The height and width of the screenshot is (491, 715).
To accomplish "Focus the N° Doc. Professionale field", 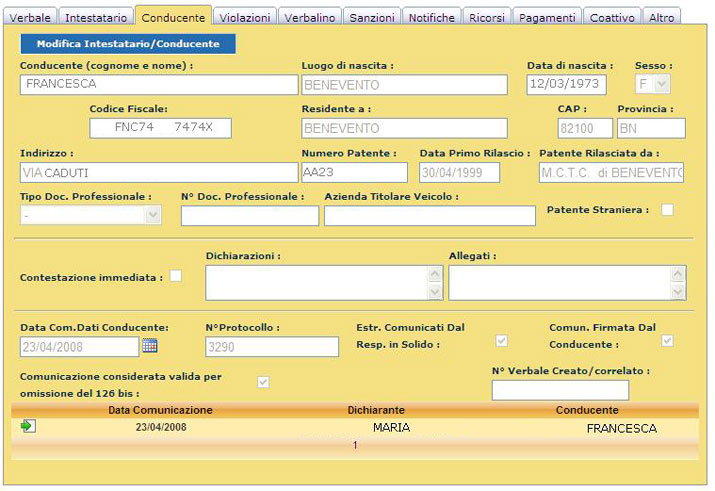I will pos(250,216).
